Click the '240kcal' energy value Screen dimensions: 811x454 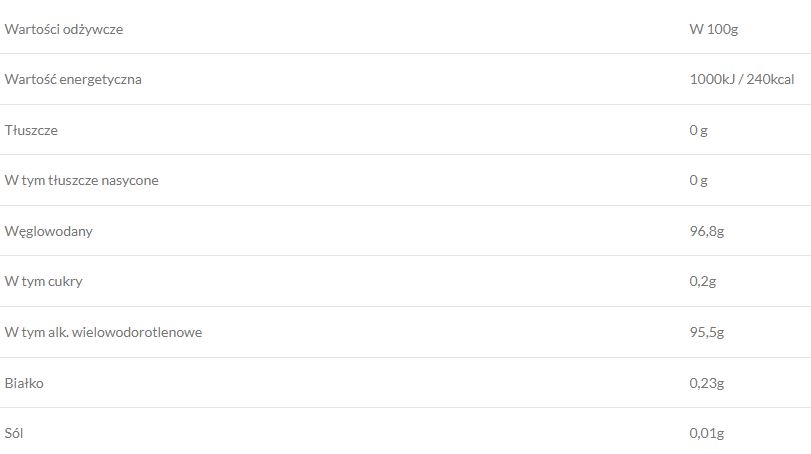point(769,79)
